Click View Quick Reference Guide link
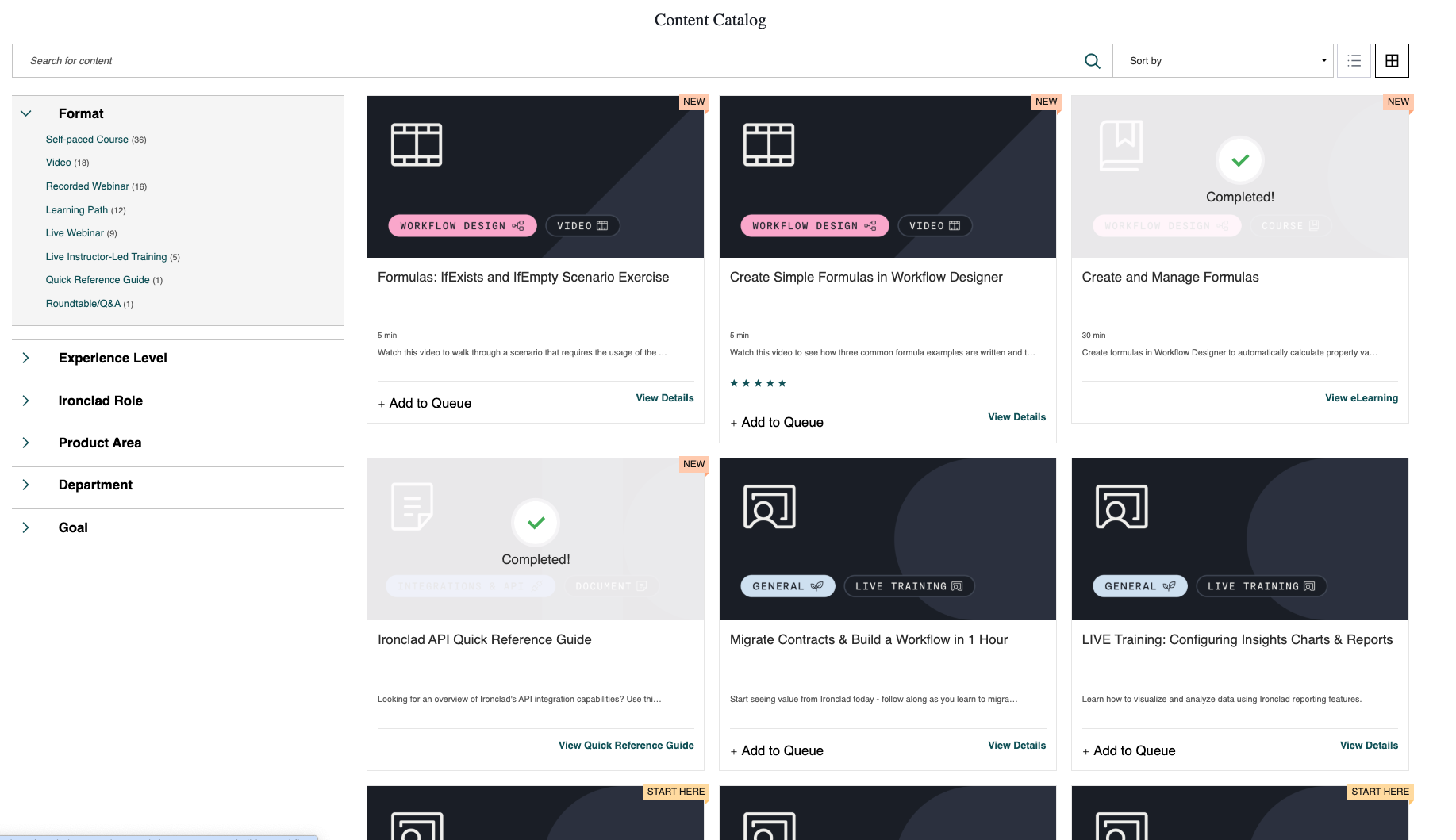 tap(626, 746)
